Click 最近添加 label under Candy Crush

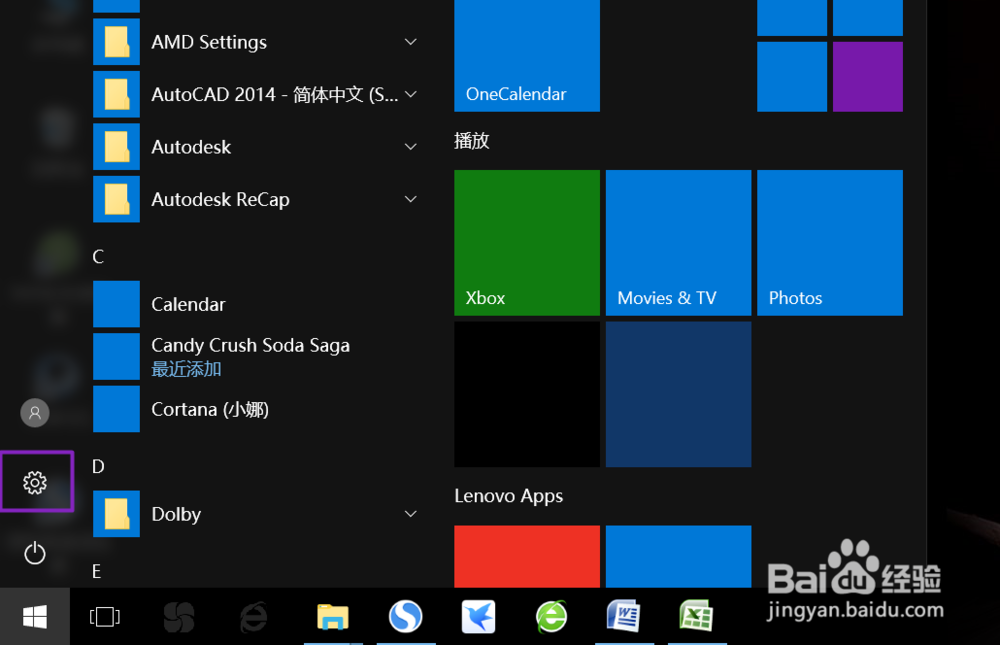click(186, 369)
